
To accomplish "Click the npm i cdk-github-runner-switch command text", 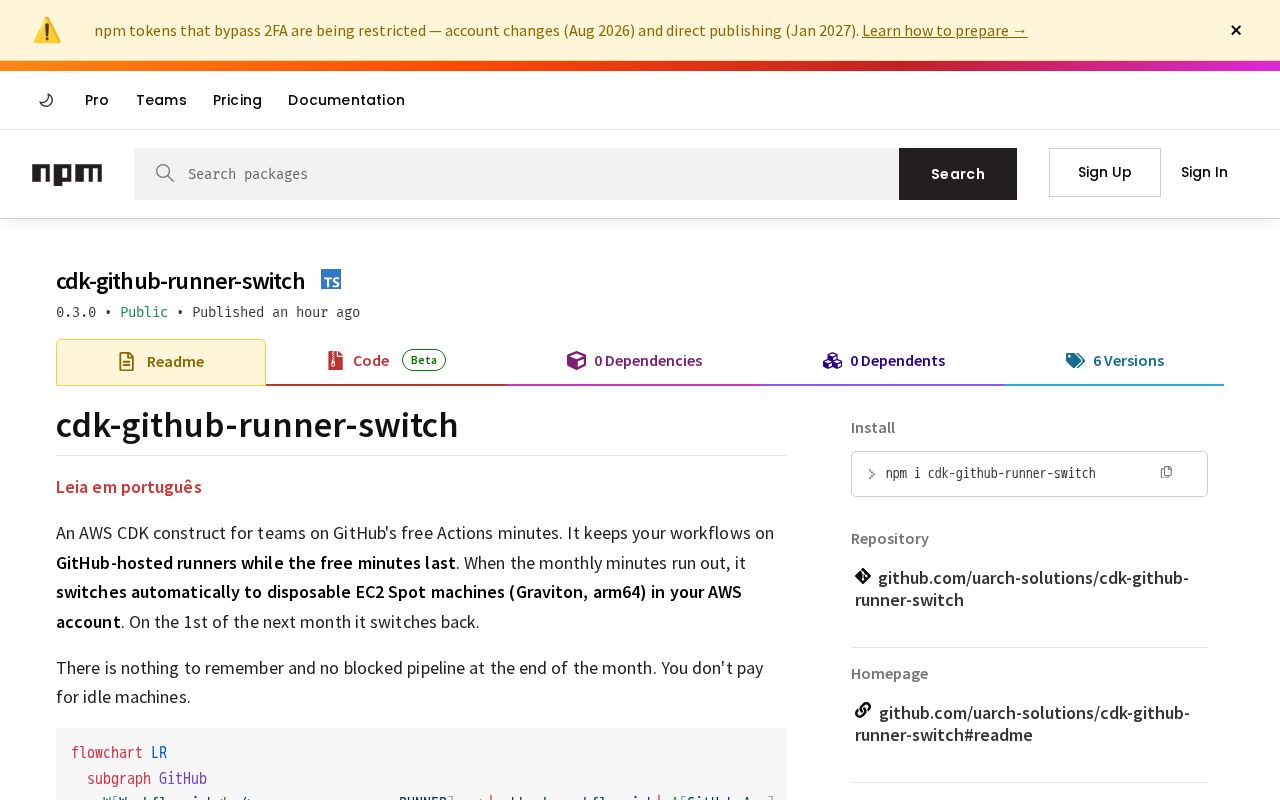I will point(991,473).
